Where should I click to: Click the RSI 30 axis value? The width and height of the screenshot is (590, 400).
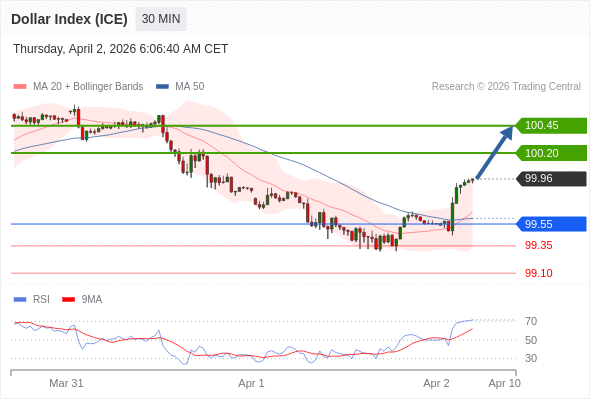pyautogui.click(x=531, y=358)
